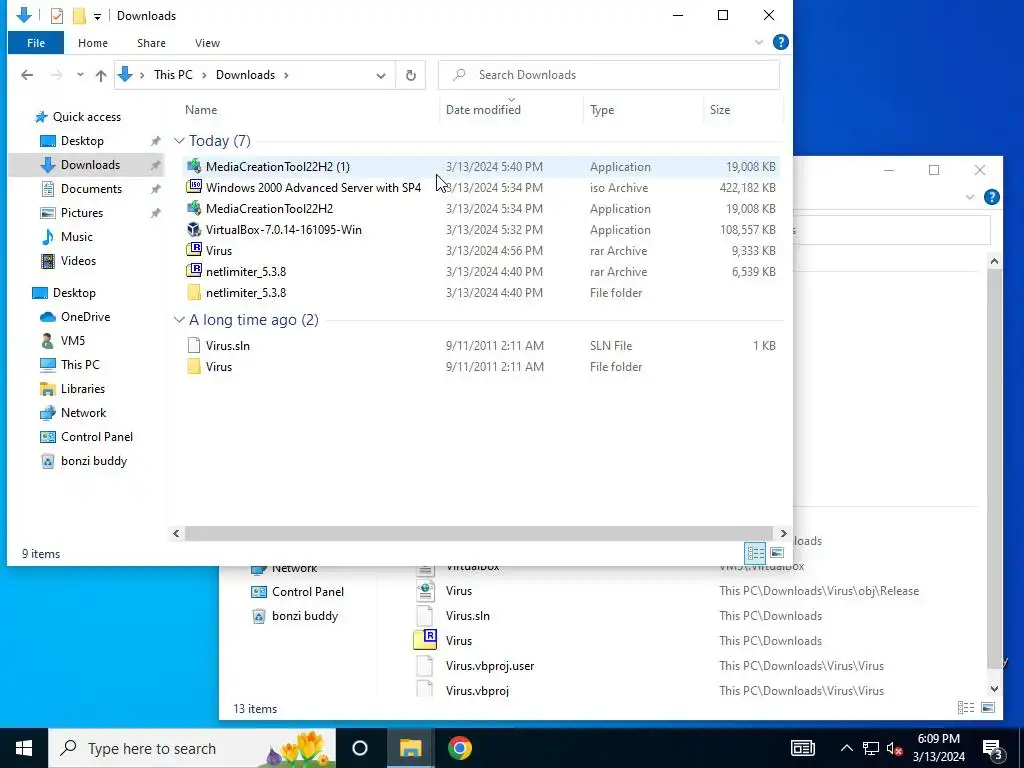
Task: Click the Back navigation arrow
Action: coord(27,75)
